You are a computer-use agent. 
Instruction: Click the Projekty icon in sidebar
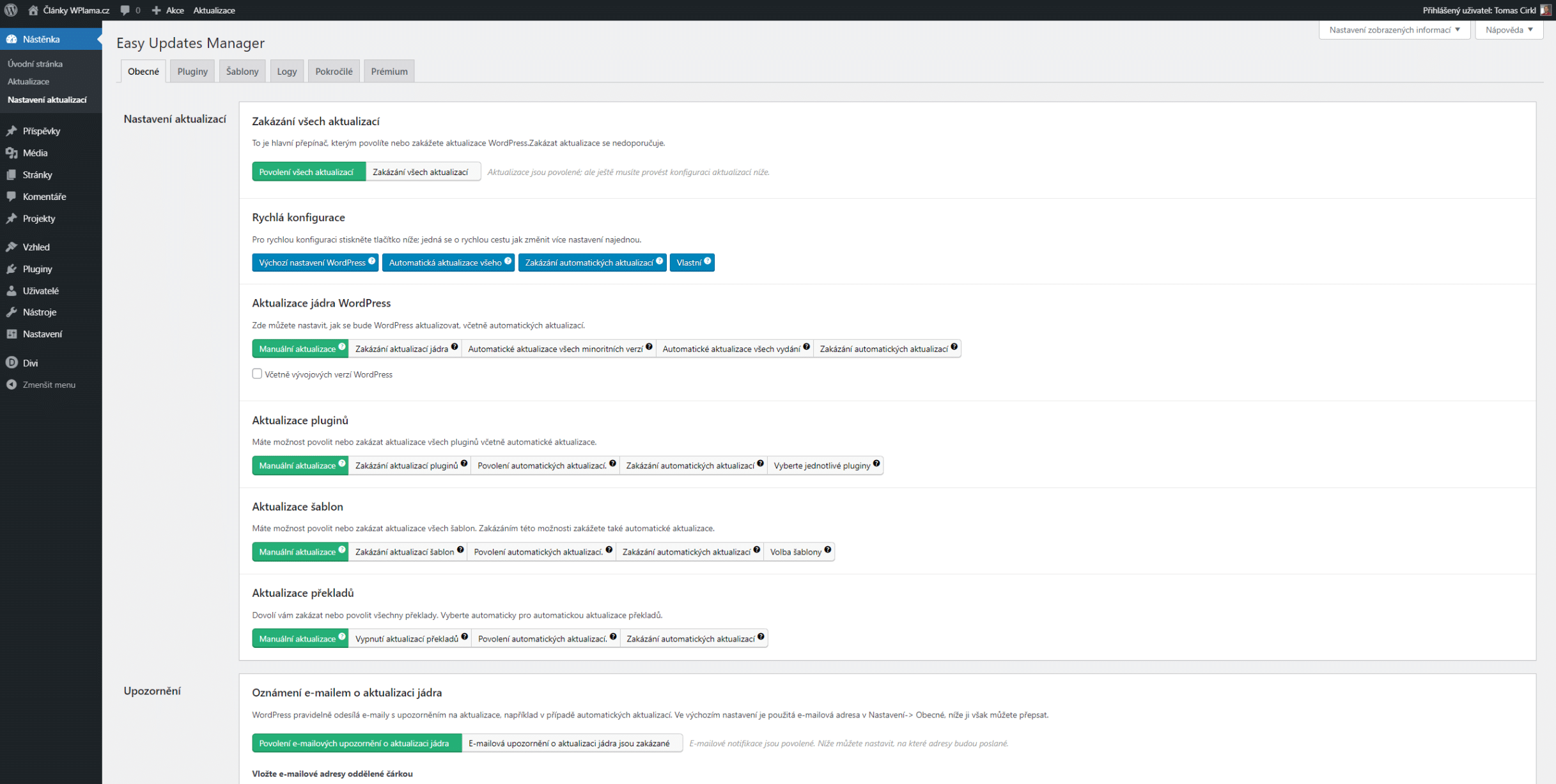pos(12,219)
